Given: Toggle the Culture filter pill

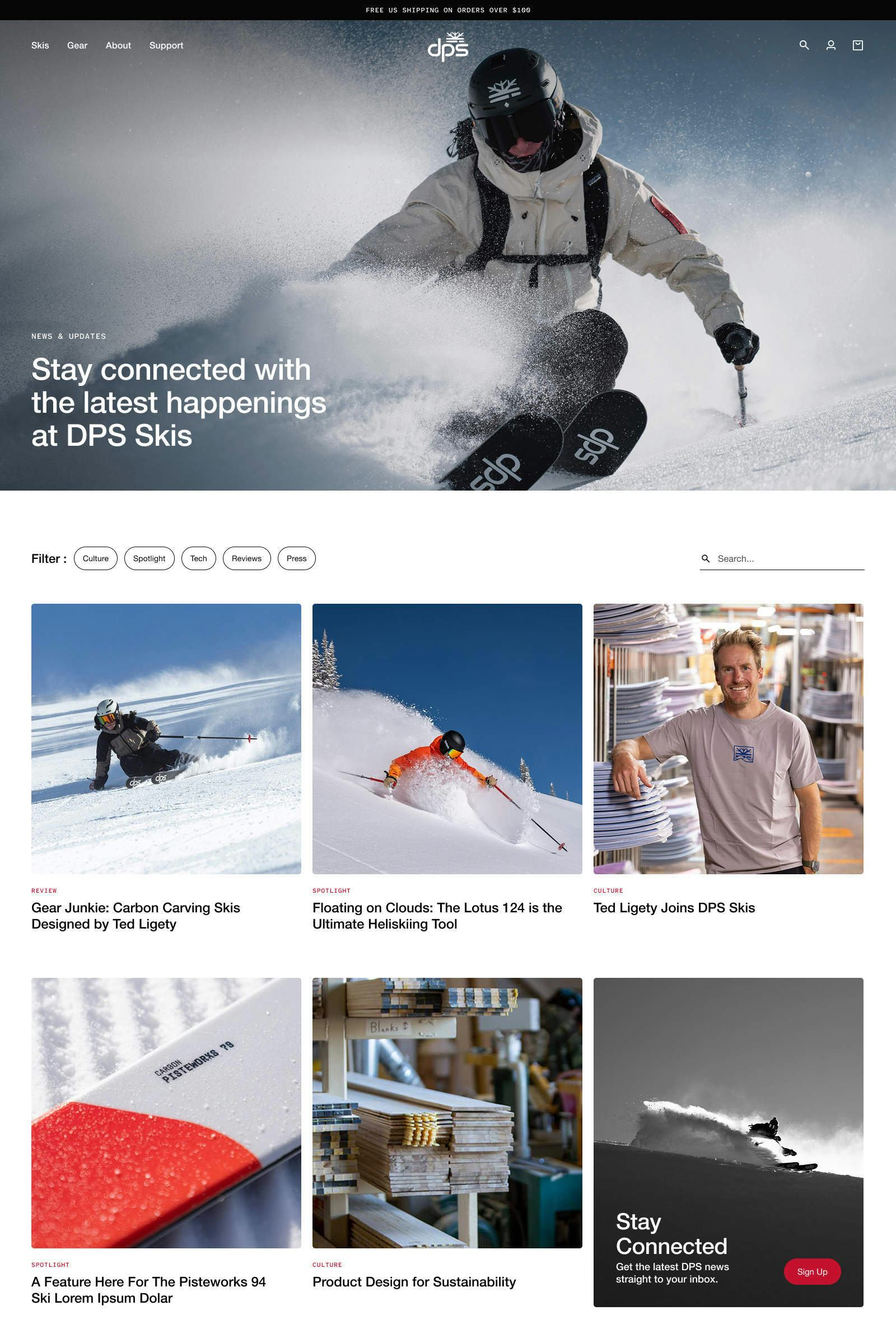Looking at the screenshot, I should point(95,558).
